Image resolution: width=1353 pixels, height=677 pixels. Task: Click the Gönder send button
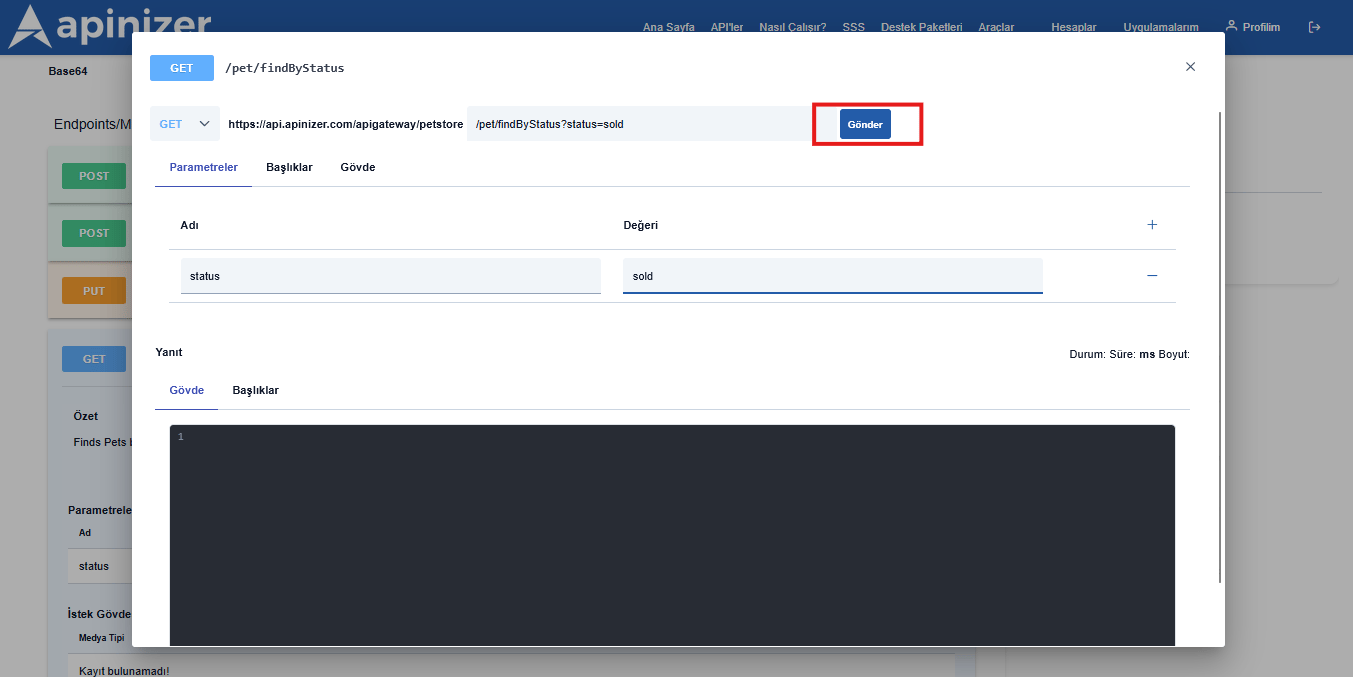[x=865, y=124]
